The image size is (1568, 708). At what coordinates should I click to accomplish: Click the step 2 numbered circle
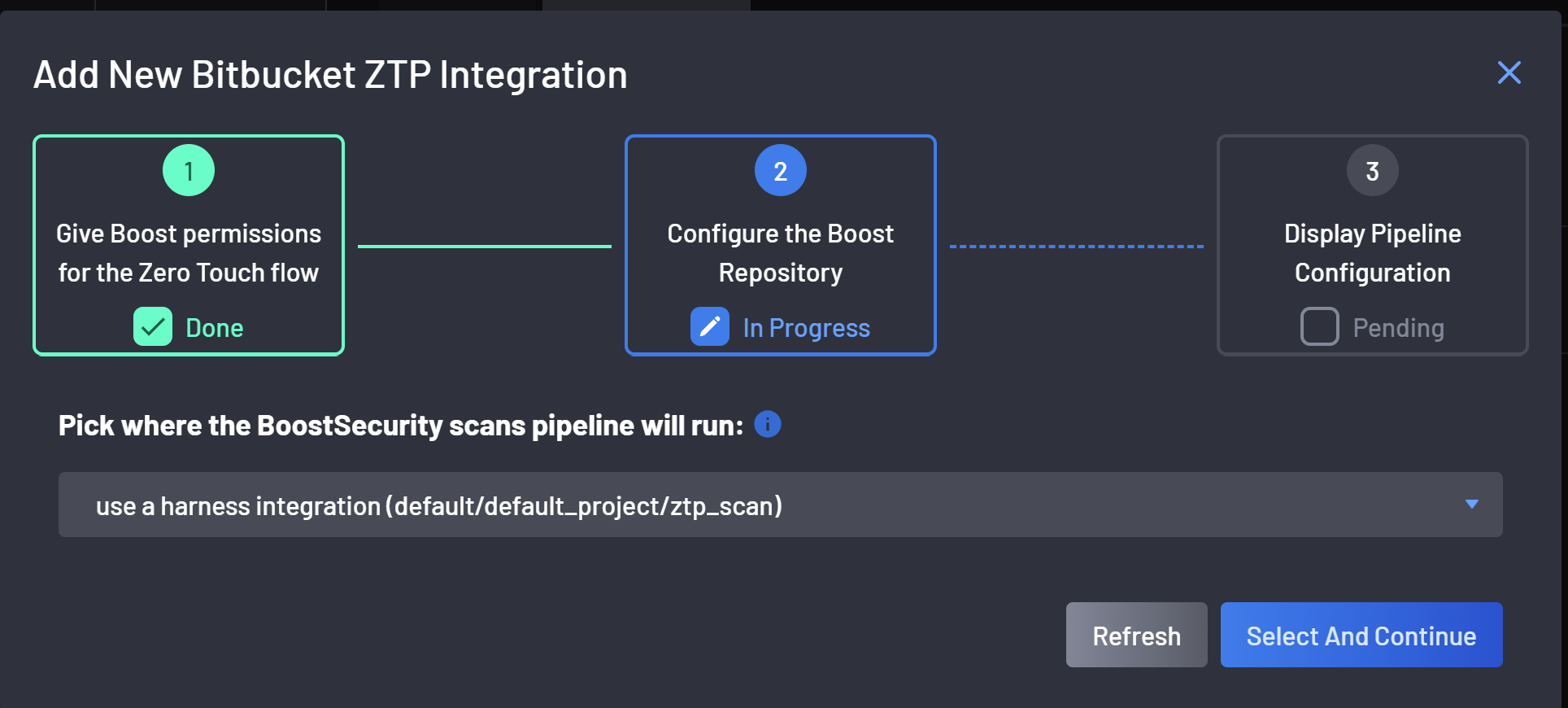pos(781,170)
